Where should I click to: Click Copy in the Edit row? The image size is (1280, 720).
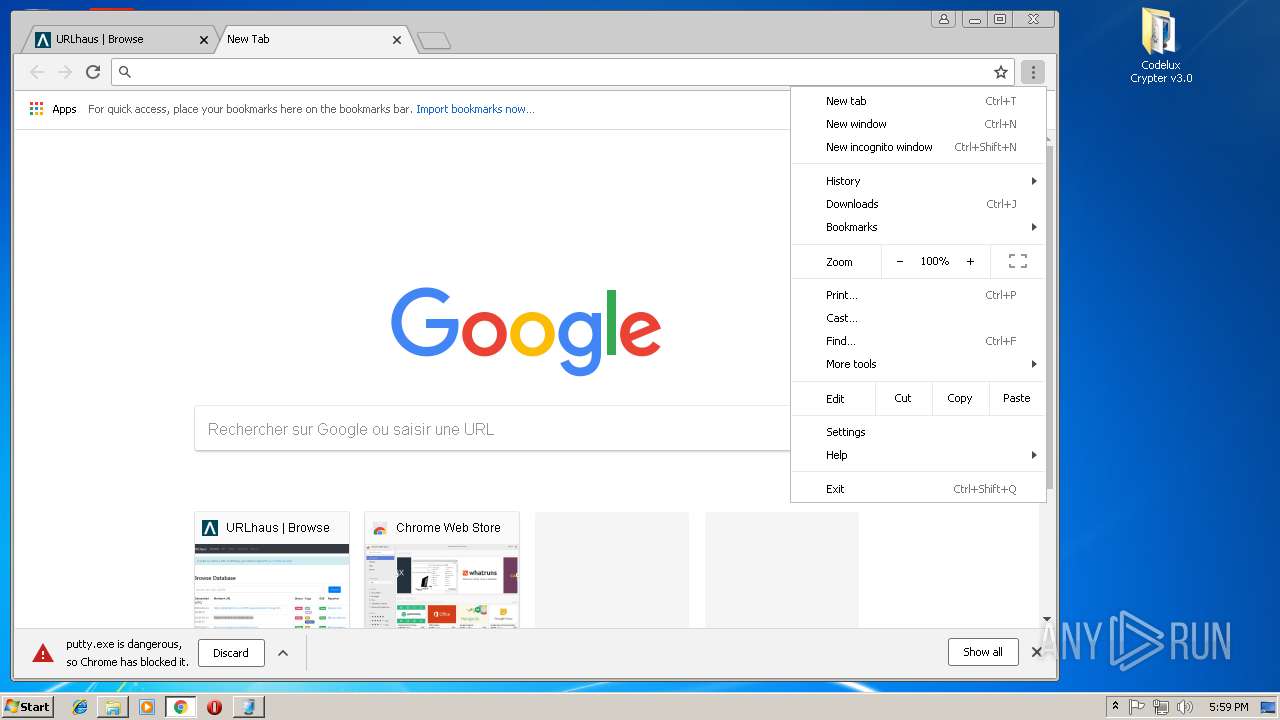960,398
